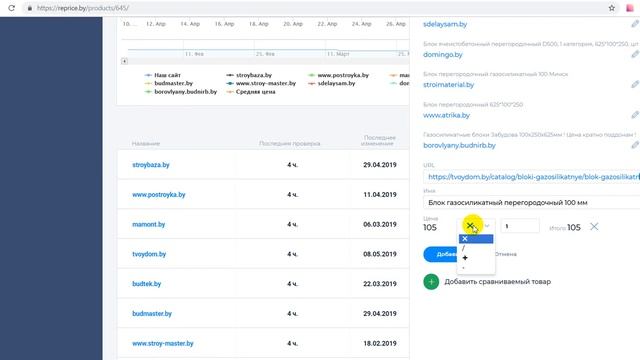Image resolution: width=640 pixels, height=360 pixels.
Task: Edit the stroimaterial.by entry with pencil icon
Action: pos(635,84)
